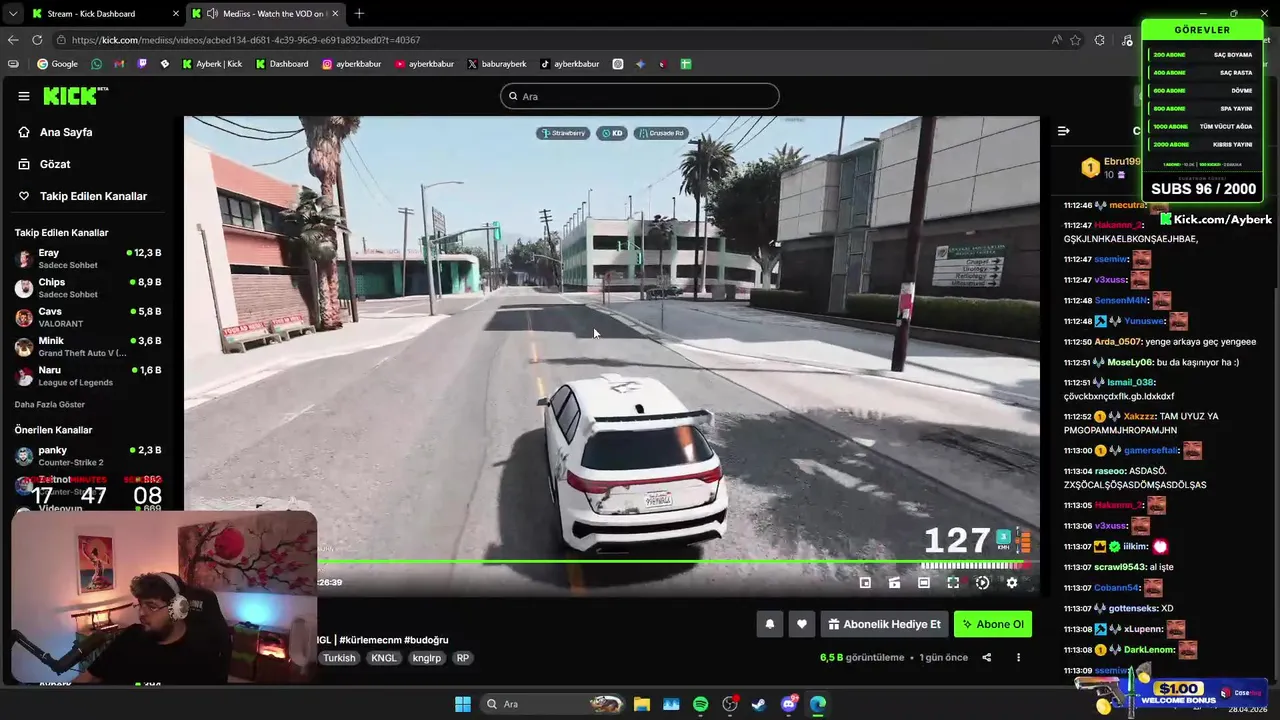Open Cavs VALORANT channel
Image resolution: width=1280 pixels, height=720 pixels.
coord(88,317)
